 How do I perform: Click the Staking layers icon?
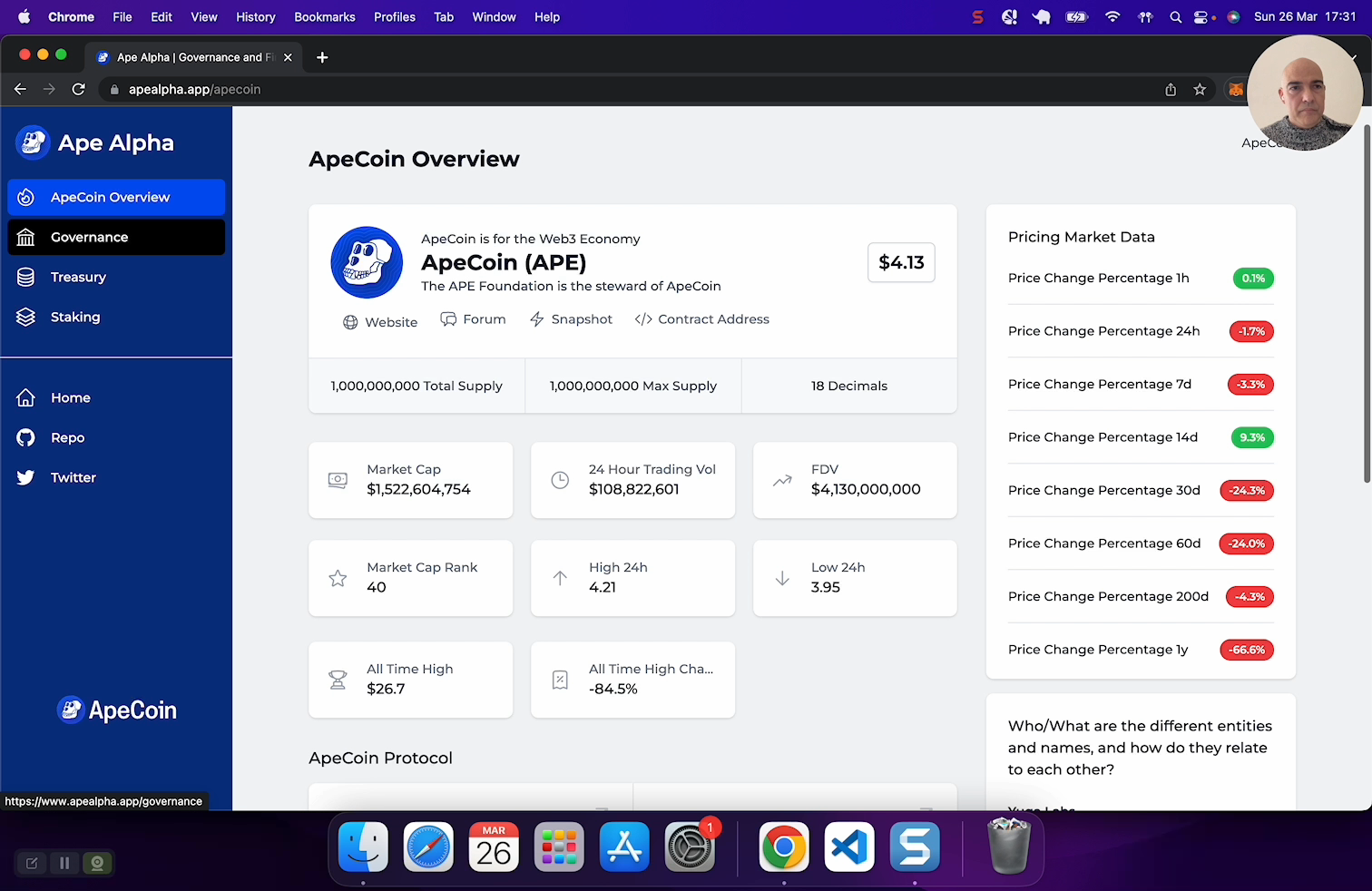(26, 317)
